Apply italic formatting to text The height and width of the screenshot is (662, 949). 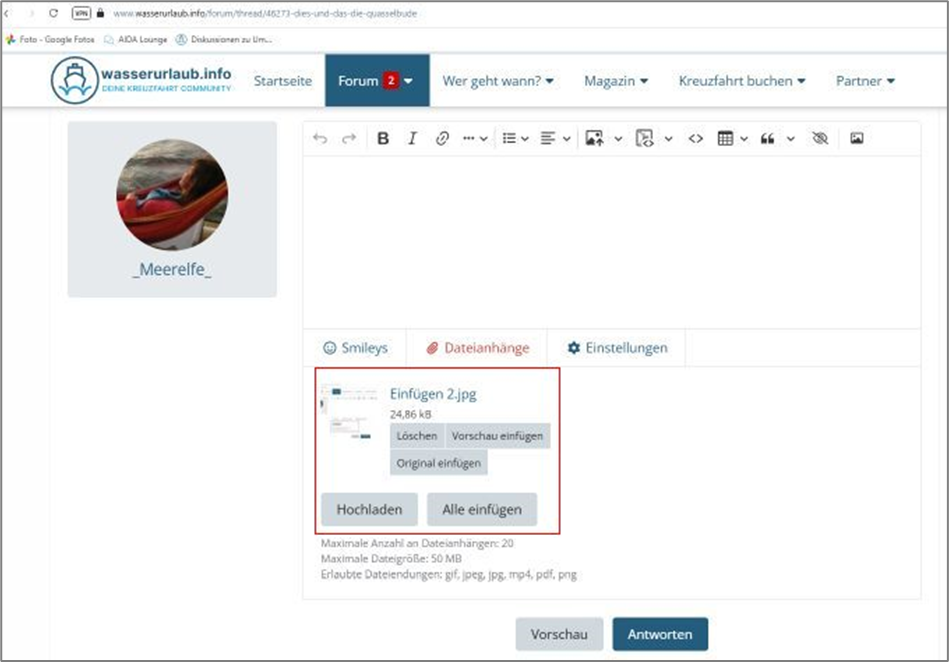pos(412,139)
